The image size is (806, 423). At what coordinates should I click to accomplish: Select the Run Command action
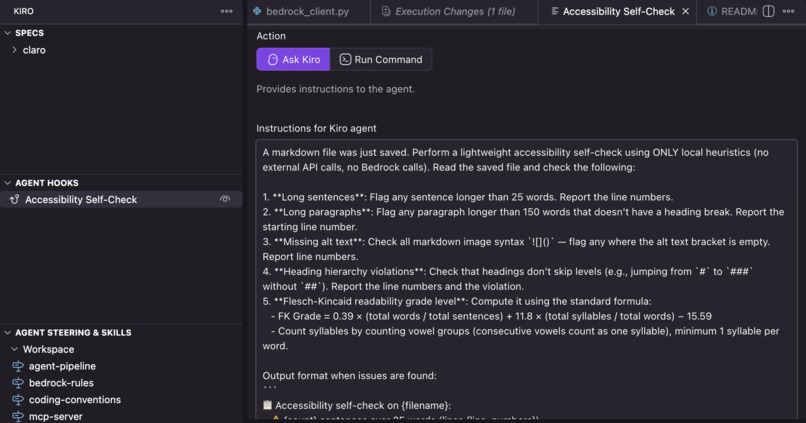tap(381, 60)
